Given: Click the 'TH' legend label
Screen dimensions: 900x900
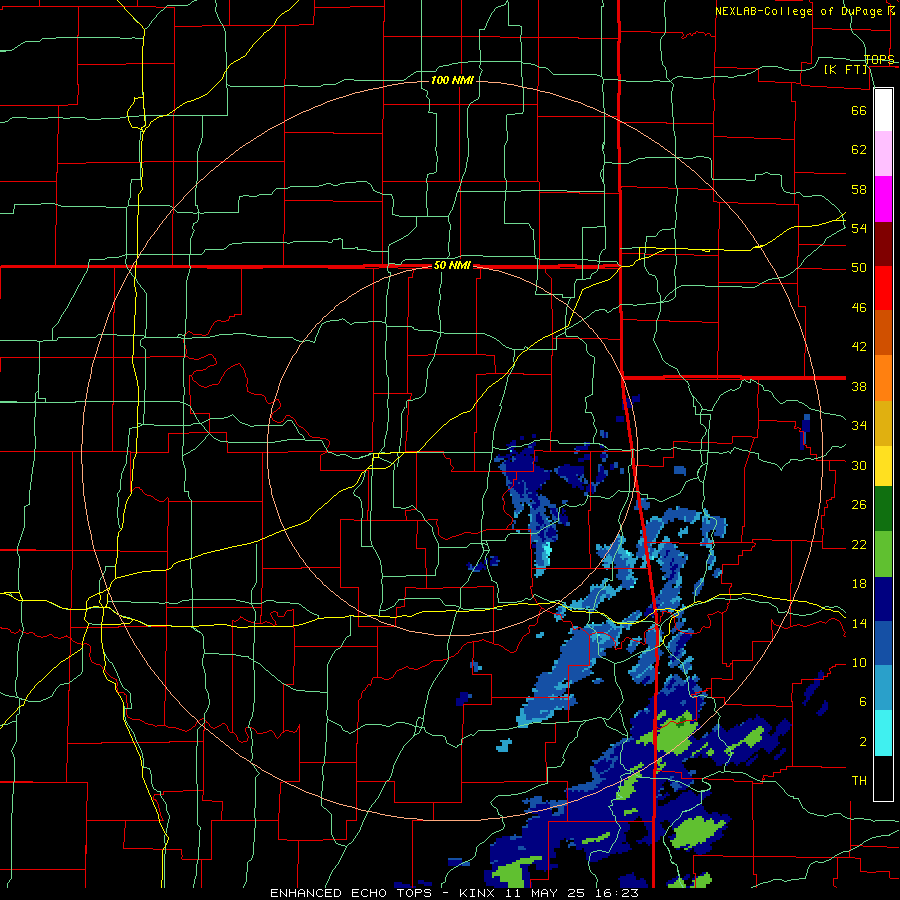Looking at the screenshot, I should click(859, 781).
